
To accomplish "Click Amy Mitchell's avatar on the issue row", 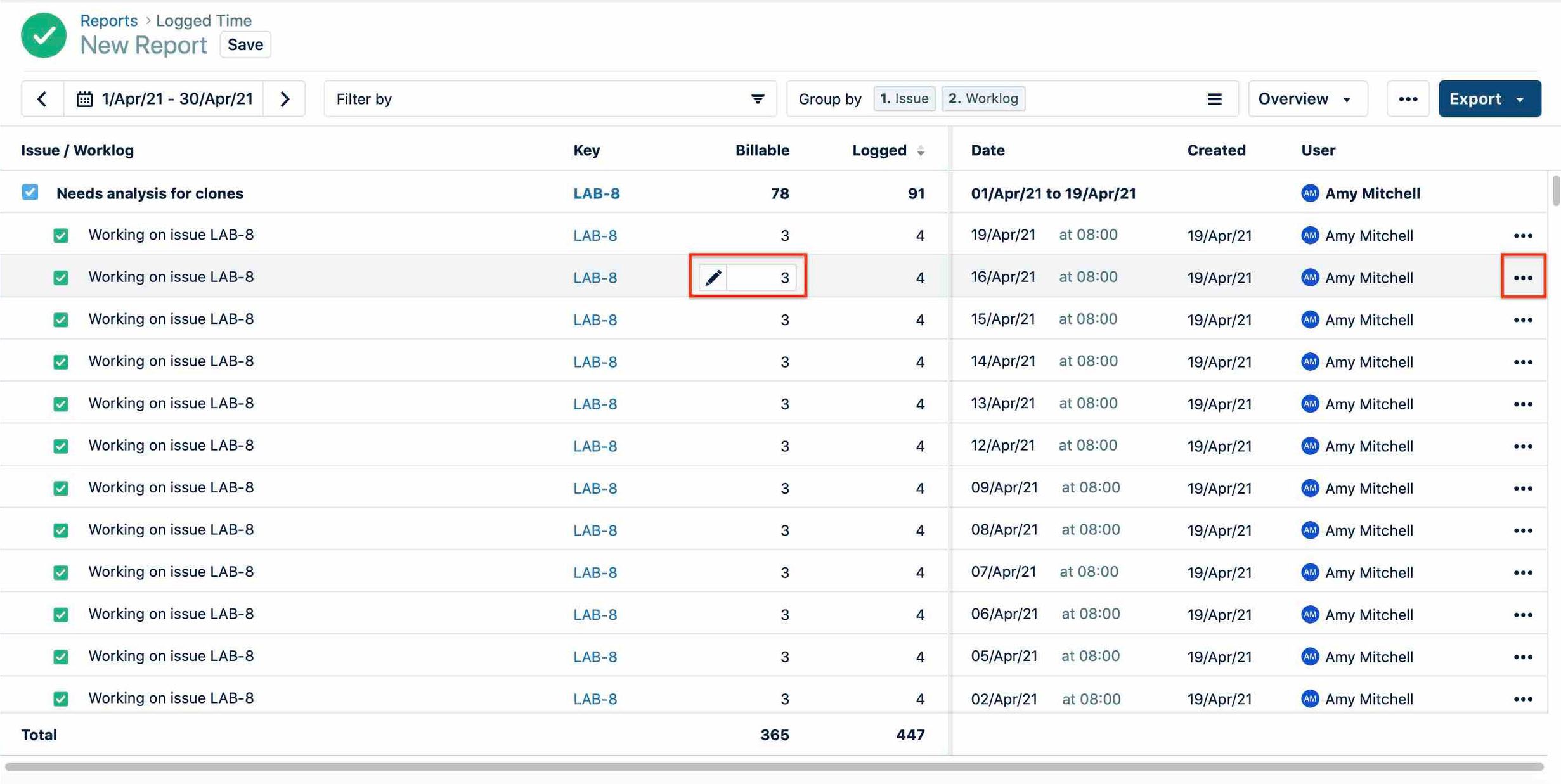I will tap(1311, 193).
